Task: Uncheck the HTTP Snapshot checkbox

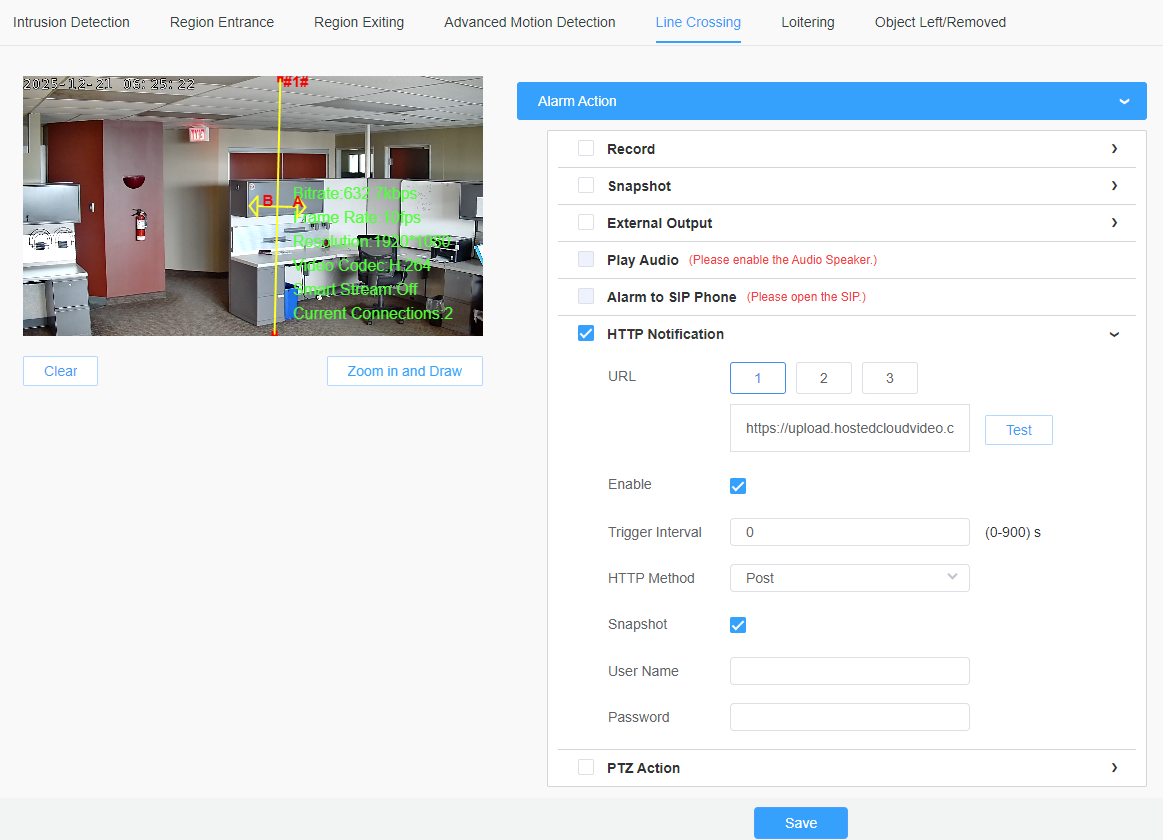Action: 738,625
